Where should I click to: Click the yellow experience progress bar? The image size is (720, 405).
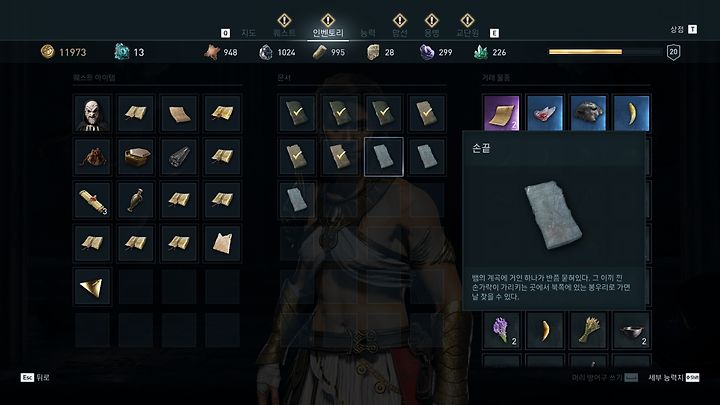click(x=585, y=52)
